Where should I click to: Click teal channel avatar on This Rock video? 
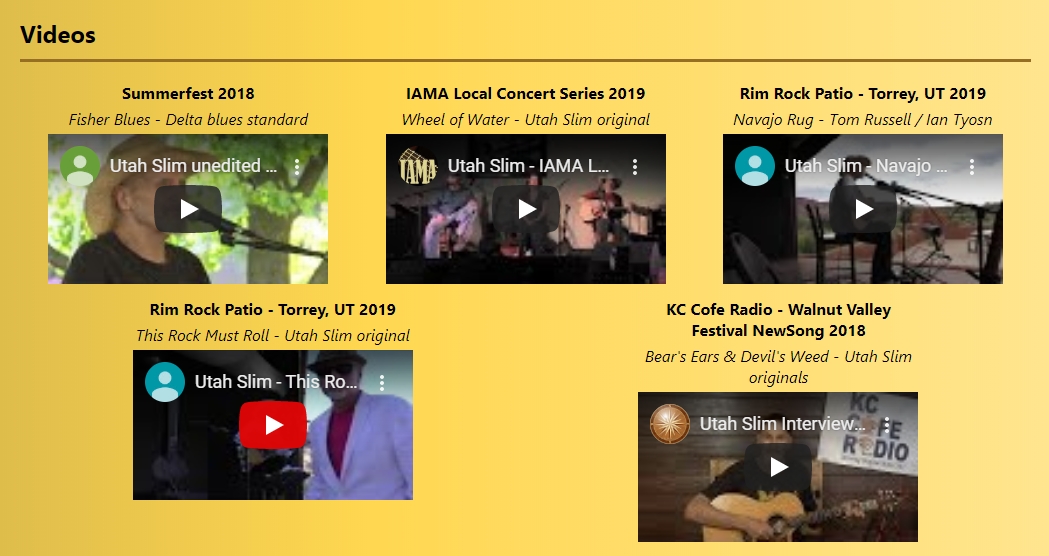pos(165,382)
